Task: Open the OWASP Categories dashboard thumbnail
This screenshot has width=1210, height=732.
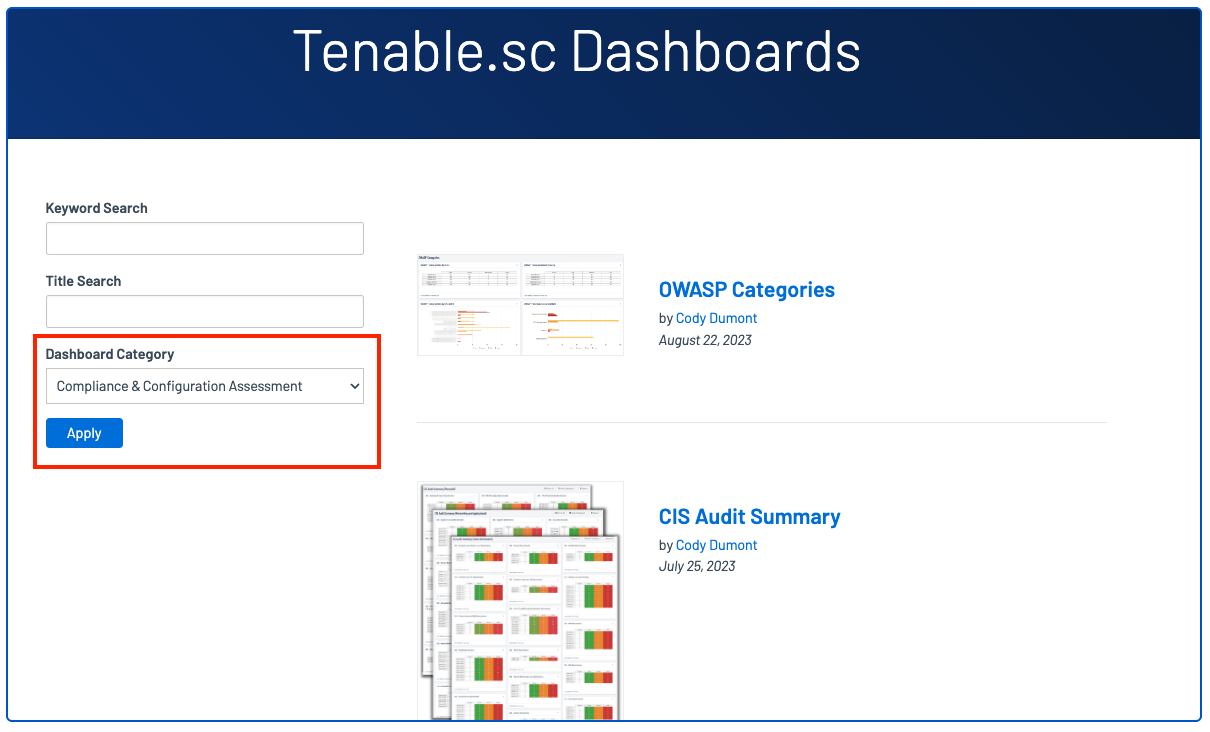Action: pyautogui.click(x=520, y=304)
